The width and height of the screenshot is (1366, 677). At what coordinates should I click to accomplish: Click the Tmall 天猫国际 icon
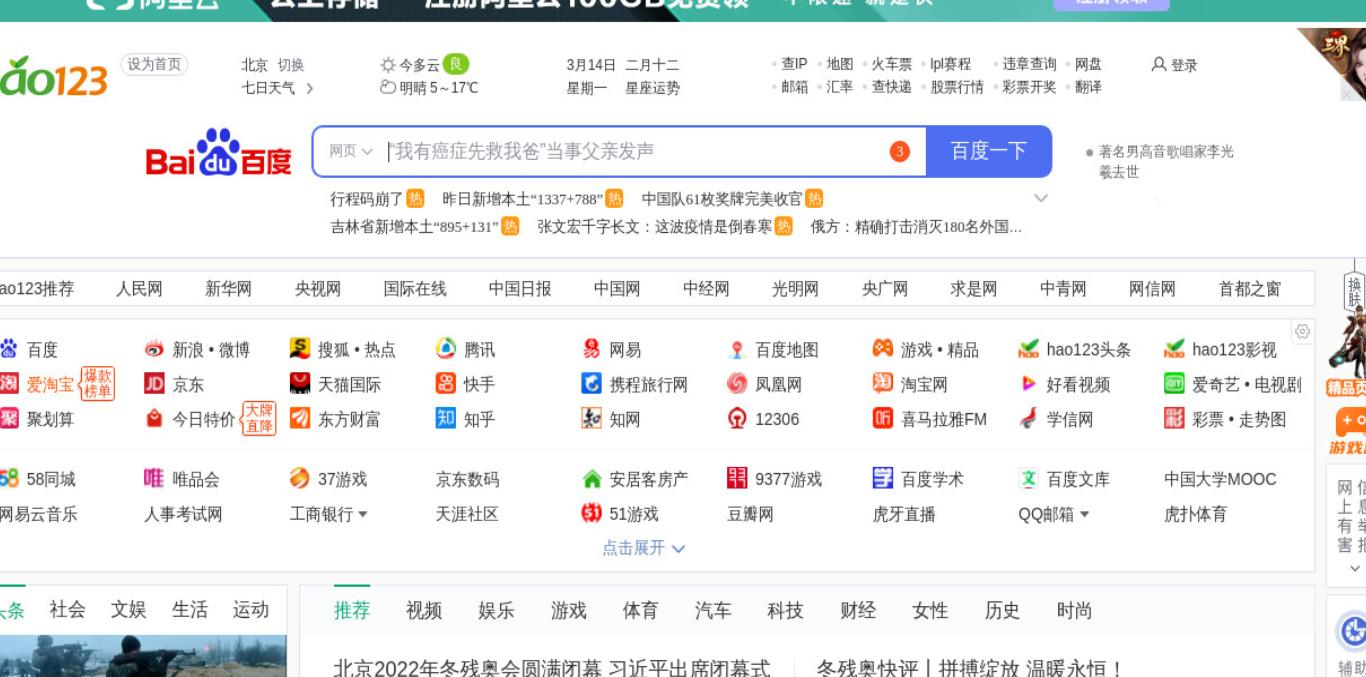pyautogui.click(x=300, y=384)
